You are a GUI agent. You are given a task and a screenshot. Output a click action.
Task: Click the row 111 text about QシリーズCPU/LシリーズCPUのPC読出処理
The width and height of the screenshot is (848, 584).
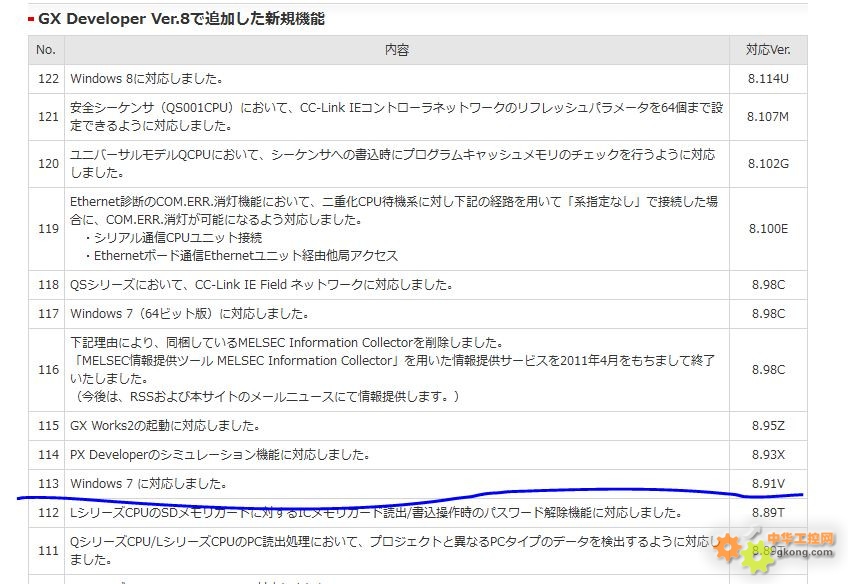point(394,550)
